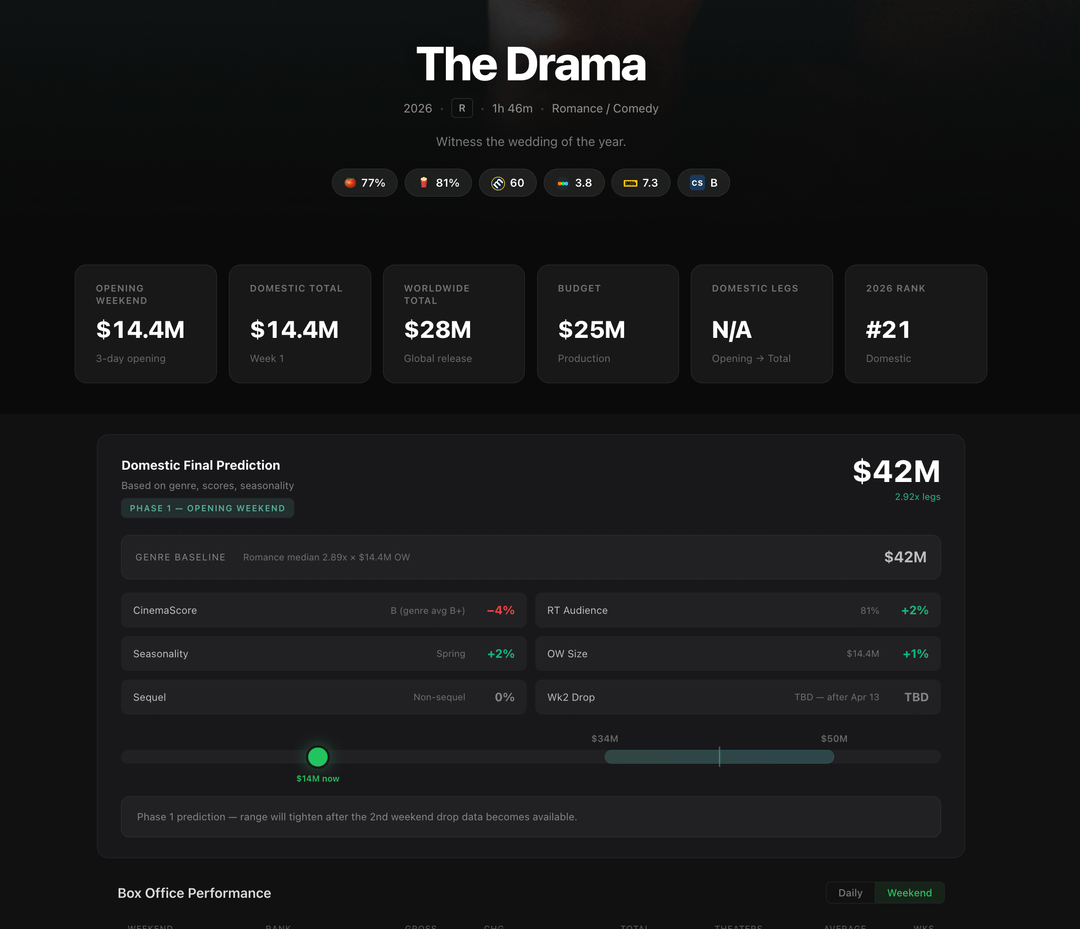
Task: Click the green $14M now marker
Action: point(318,757)
